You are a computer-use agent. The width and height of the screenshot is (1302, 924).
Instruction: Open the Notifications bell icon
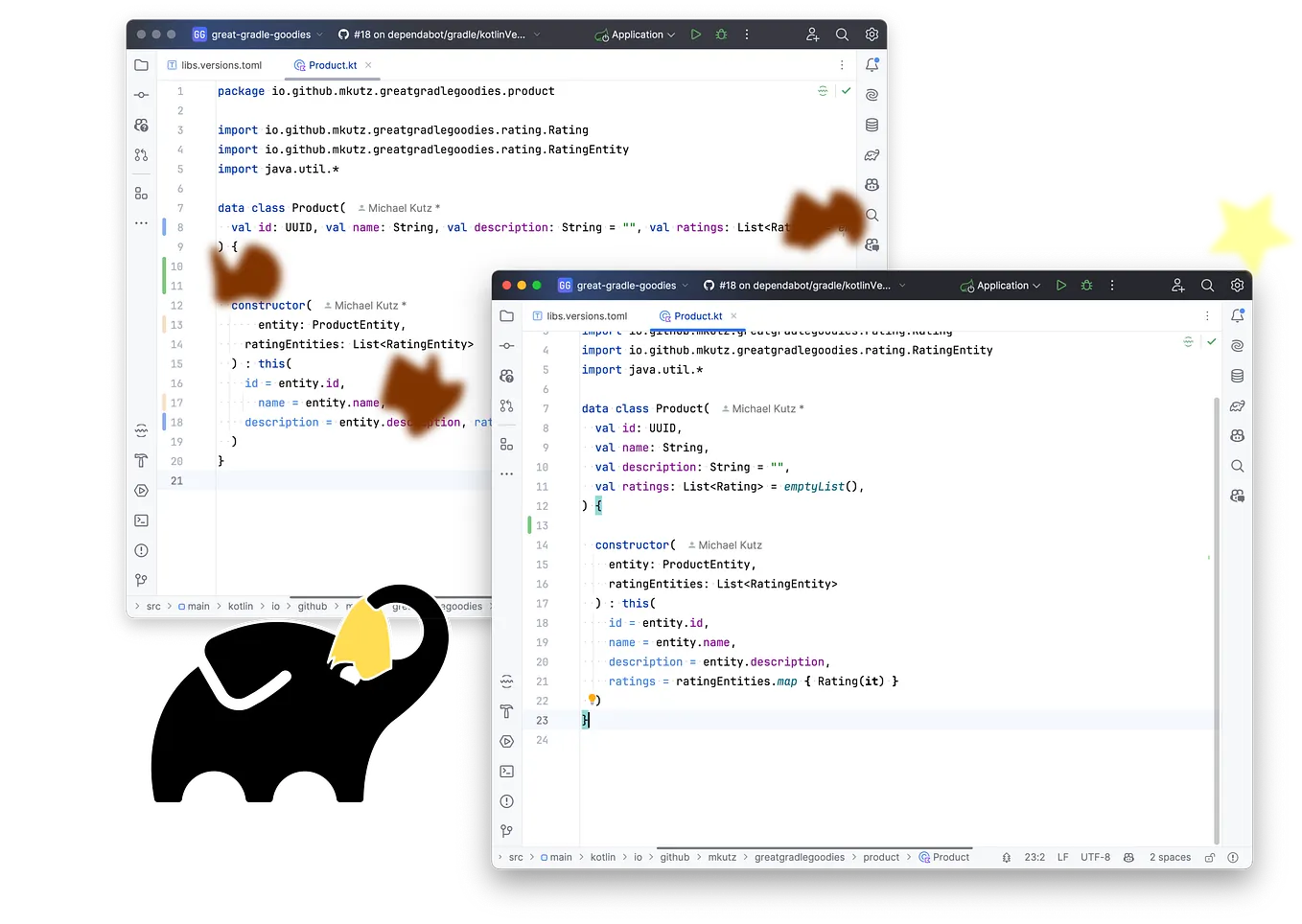1237,313
